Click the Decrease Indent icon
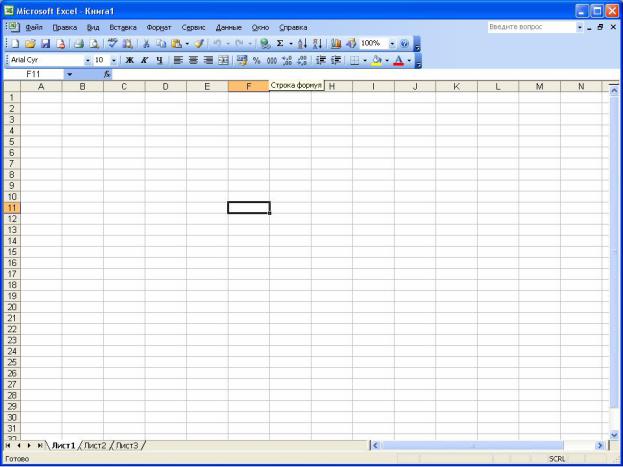The image size is (623, 467). click(x=321, y=60)
